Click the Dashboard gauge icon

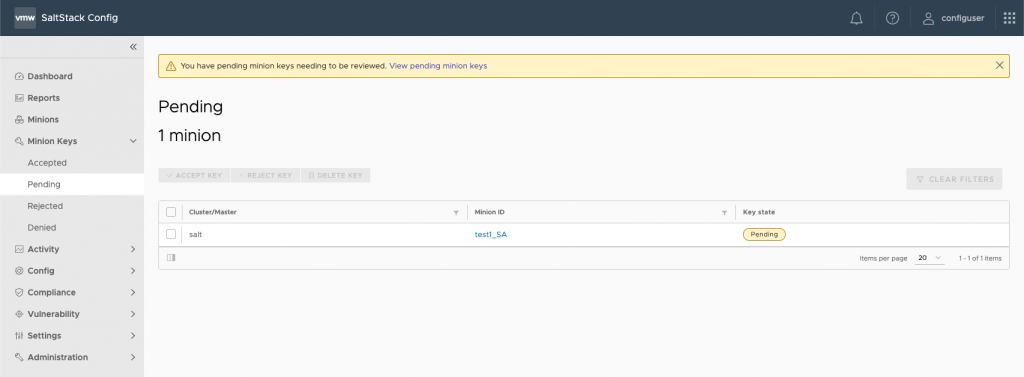point(19,76)
